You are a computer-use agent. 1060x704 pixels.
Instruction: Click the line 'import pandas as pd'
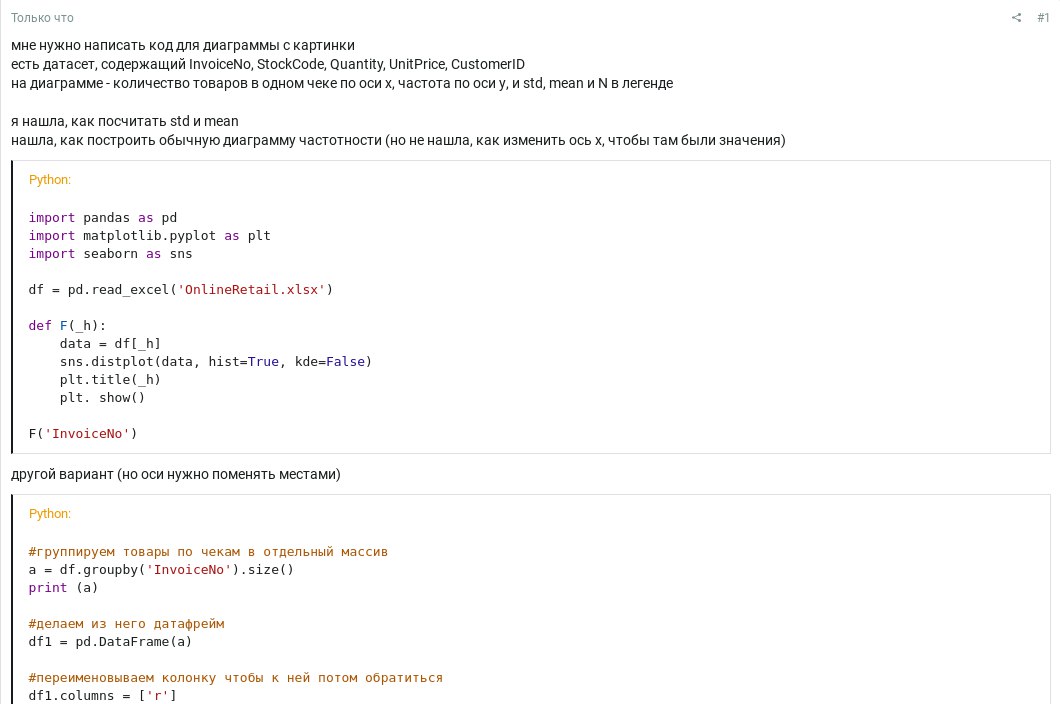pos(103,218)
